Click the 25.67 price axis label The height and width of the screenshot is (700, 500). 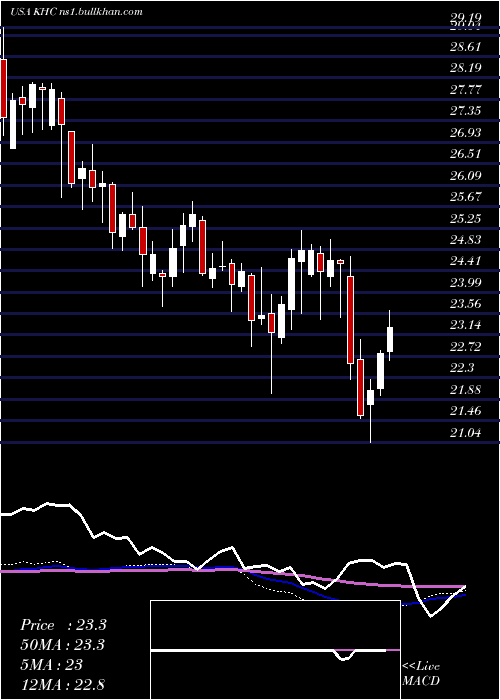465,197
